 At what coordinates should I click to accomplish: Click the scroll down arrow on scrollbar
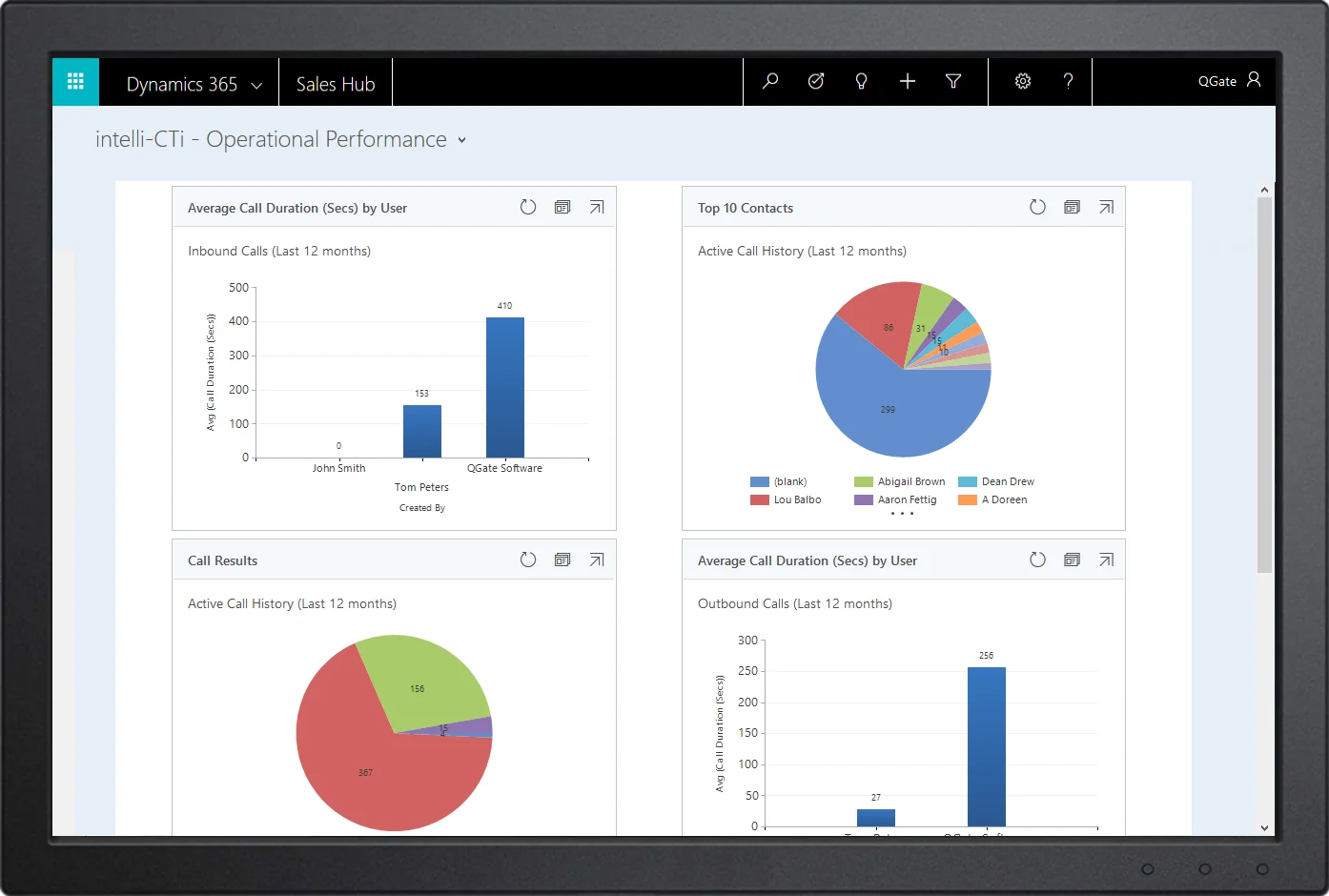[1265, 828]
